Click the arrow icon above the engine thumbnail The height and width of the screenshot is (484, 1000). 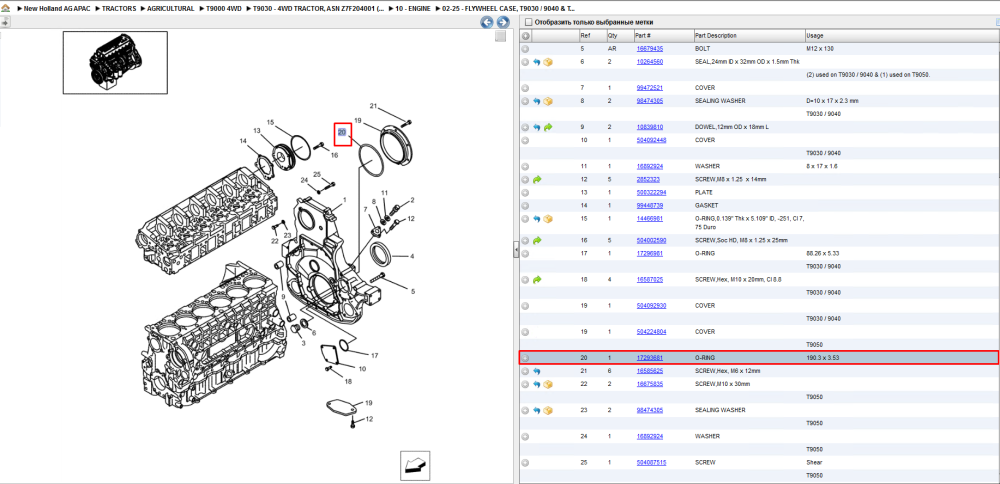point(5,22)
